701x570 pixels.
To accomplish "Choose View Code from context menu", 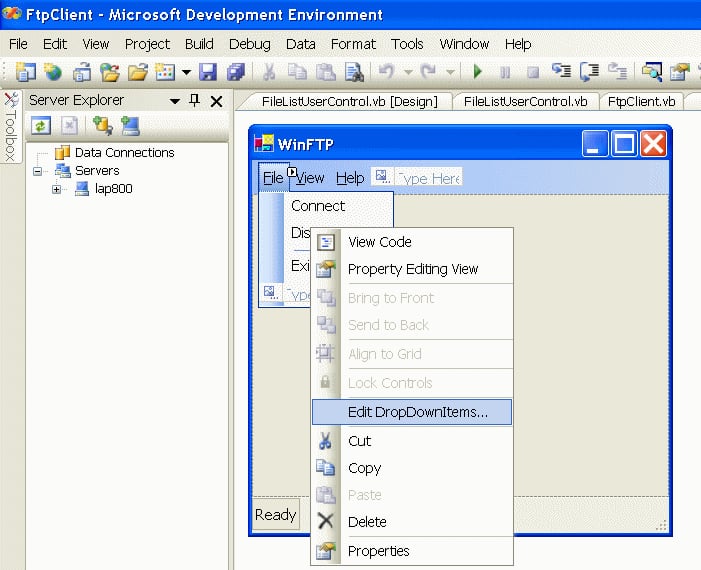I will [412, 242].
